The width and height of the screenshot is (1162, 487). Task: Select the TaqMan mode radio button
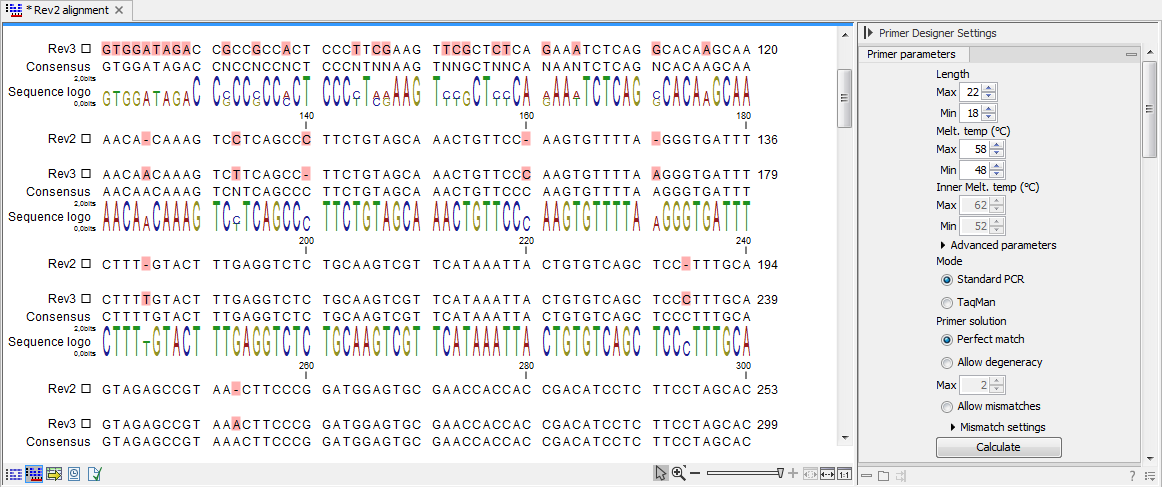(x=947, y=302)
